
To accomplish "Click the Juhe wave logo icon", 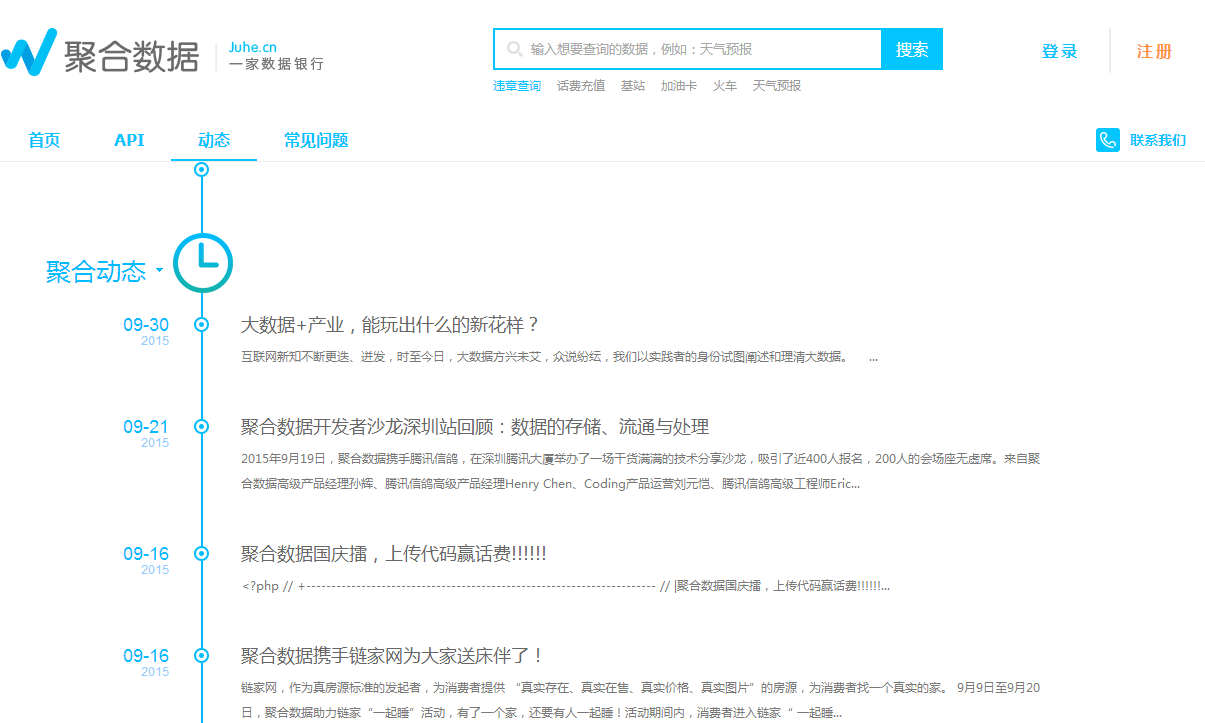I will click(x=29, y=51).
